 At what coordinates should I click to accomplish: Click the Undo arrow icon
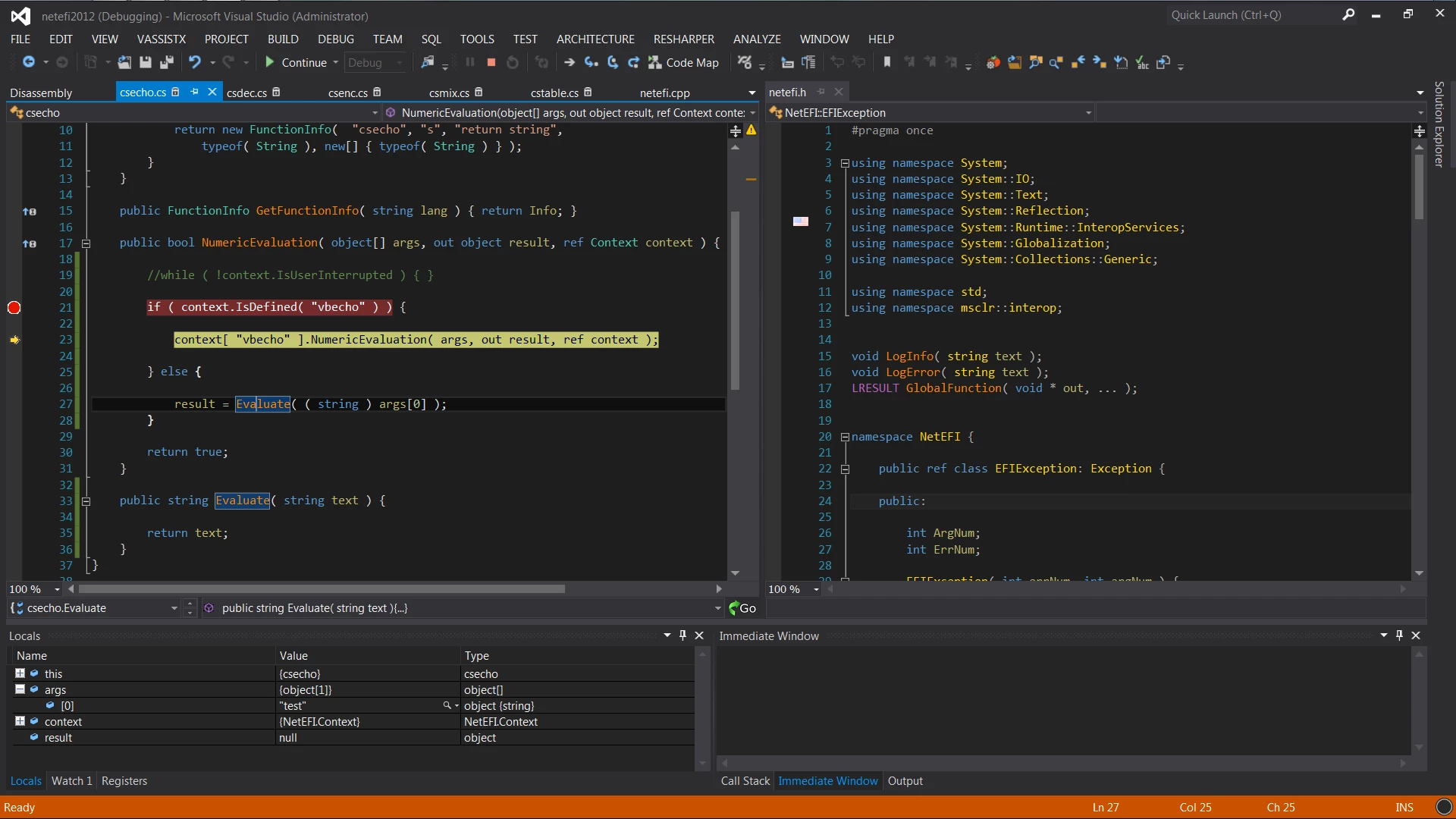click(195, 63)
